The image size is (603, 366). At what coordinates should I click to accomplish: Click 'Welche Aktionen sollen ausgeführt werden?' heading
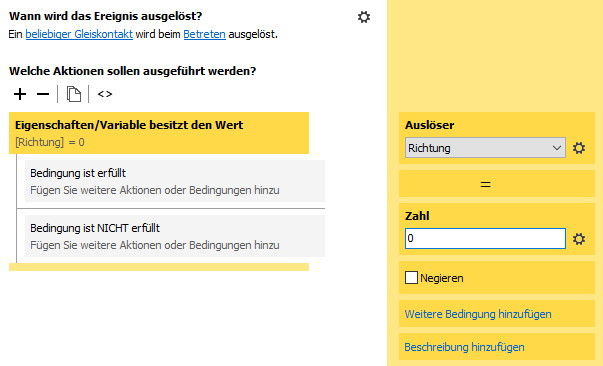coord(132,71)
